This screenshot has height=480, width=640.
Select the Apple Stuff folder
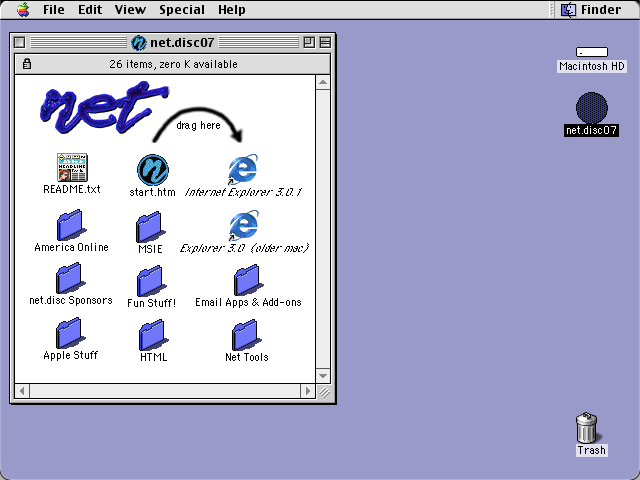69,333
